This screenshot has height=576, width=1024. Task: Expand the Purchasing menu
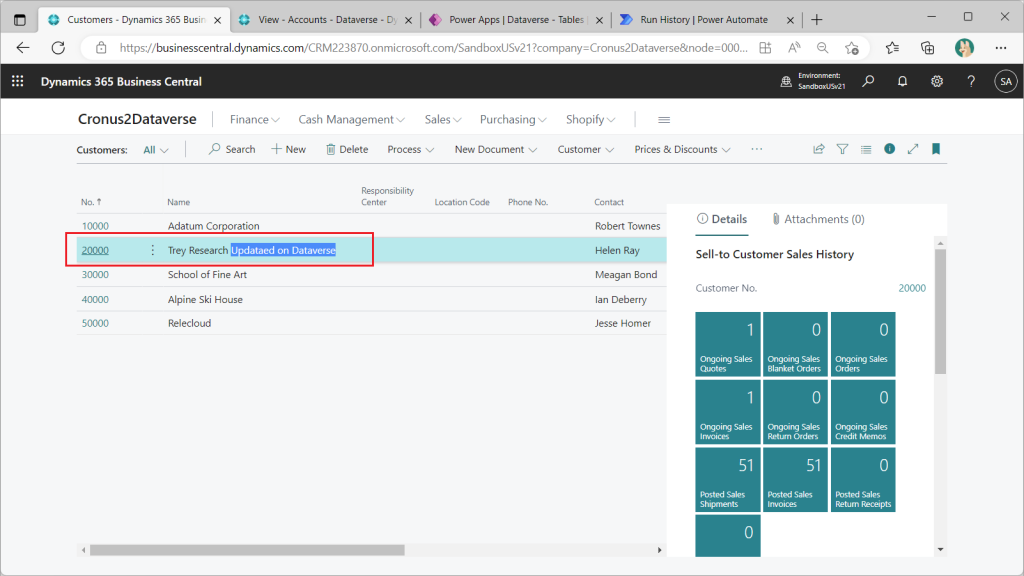(x=513, y=120)
